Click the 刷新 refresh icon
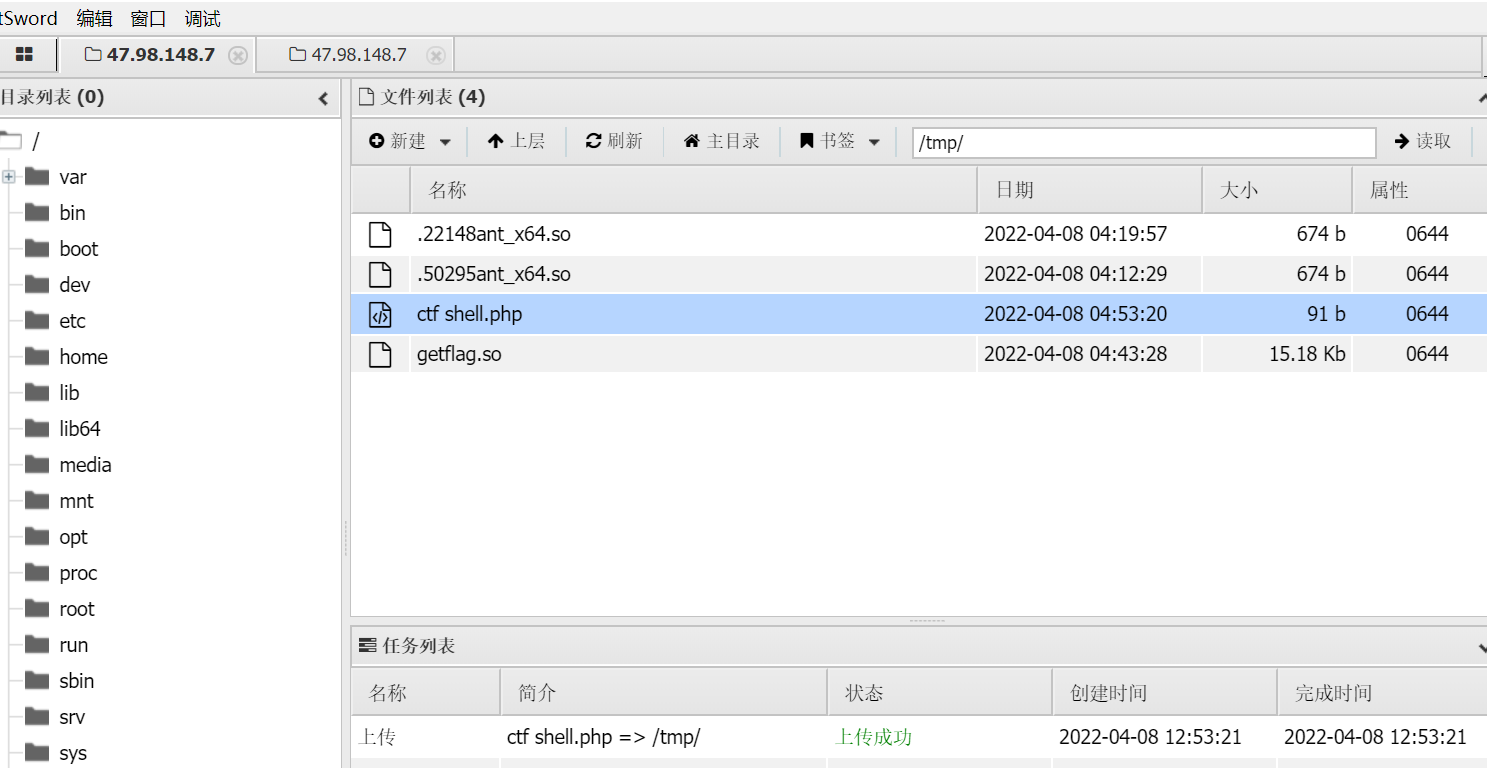1487x768 pixels. pyautogui.click(x=593, y=140)
